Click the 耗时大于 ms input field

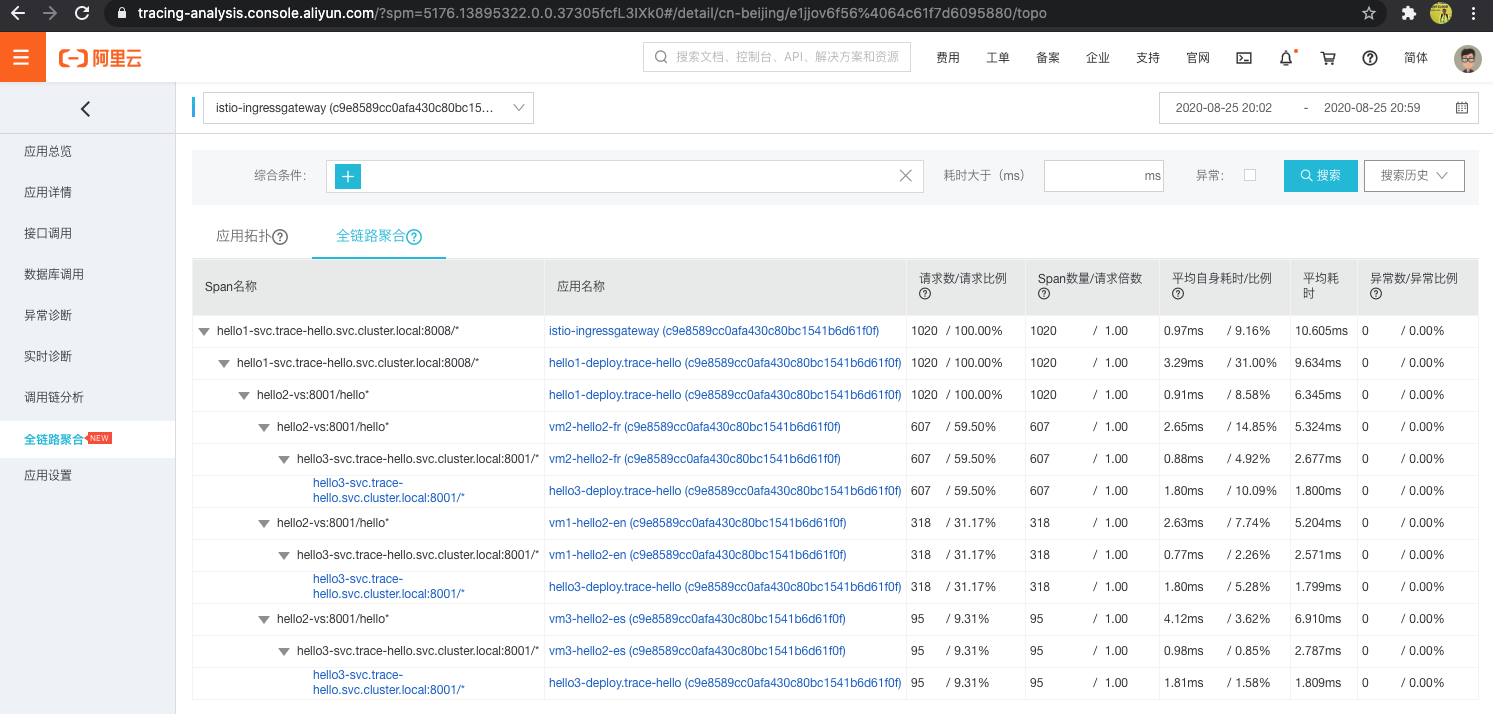[1094, 176]
